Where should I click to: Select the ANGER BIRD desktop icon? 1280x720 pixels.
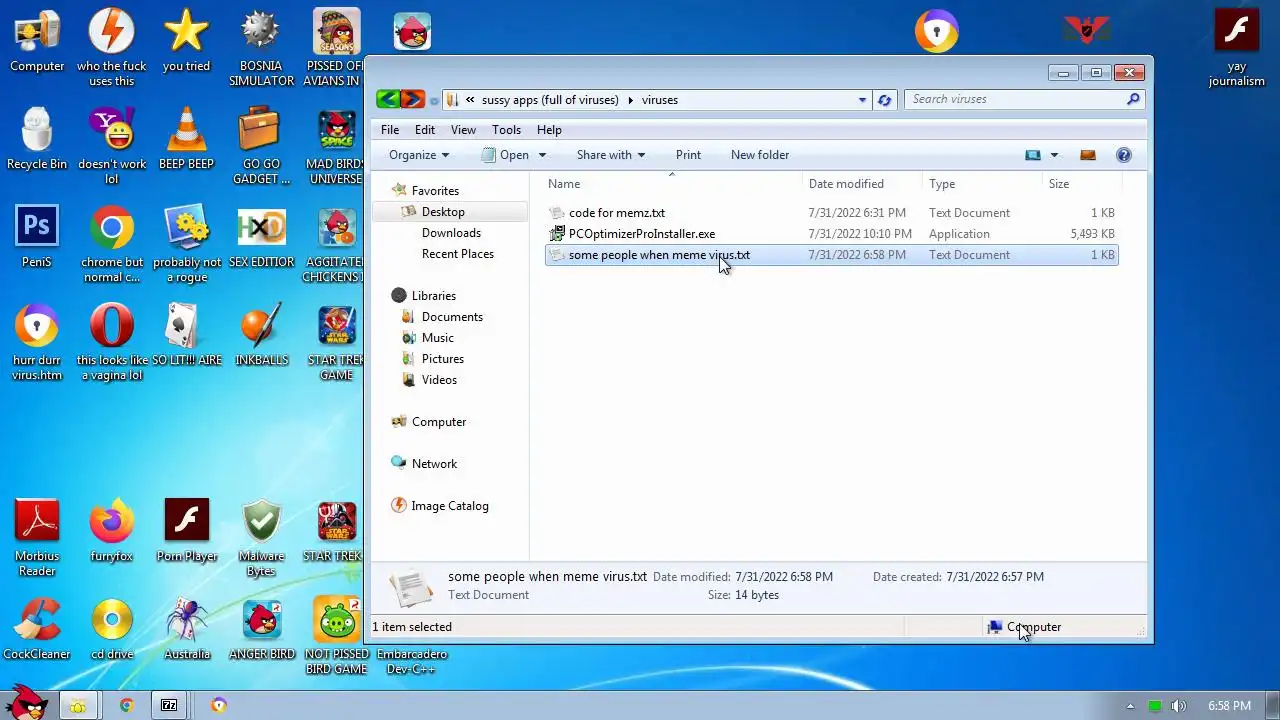(x=261, y=630)
